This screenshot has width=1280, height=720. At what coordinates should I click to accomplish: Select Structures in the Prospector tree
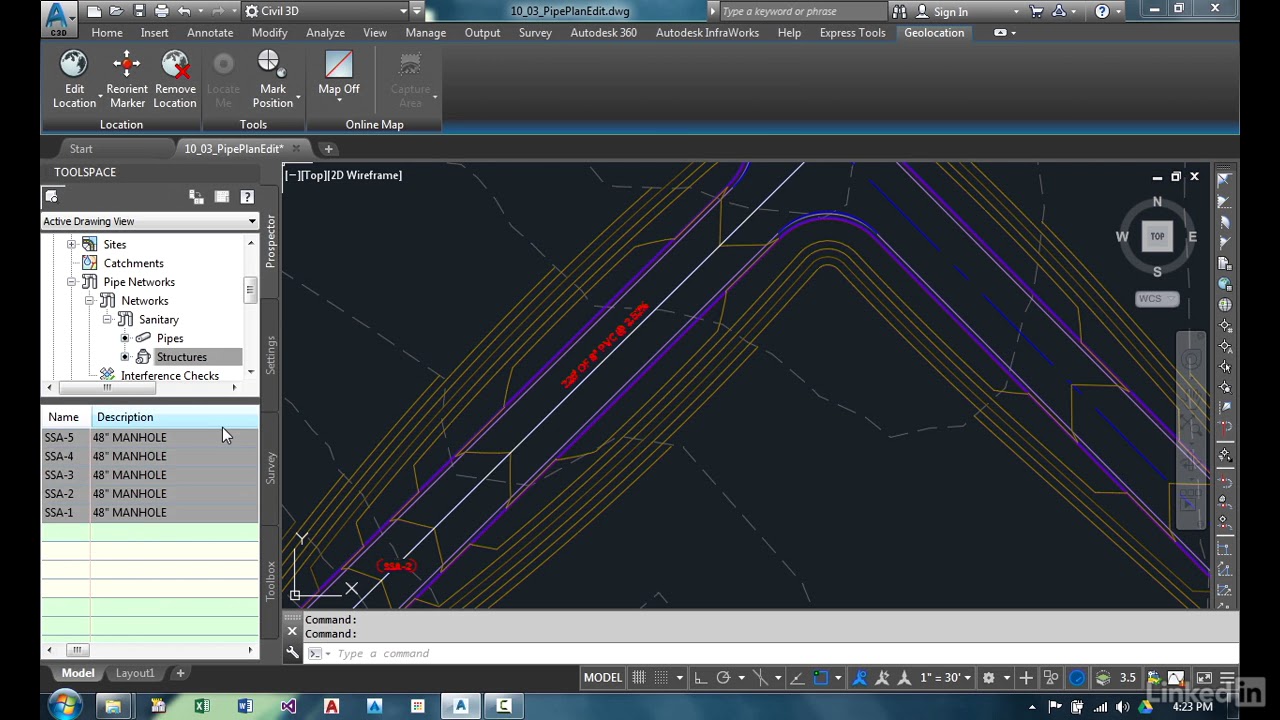[x=181, y=357]
